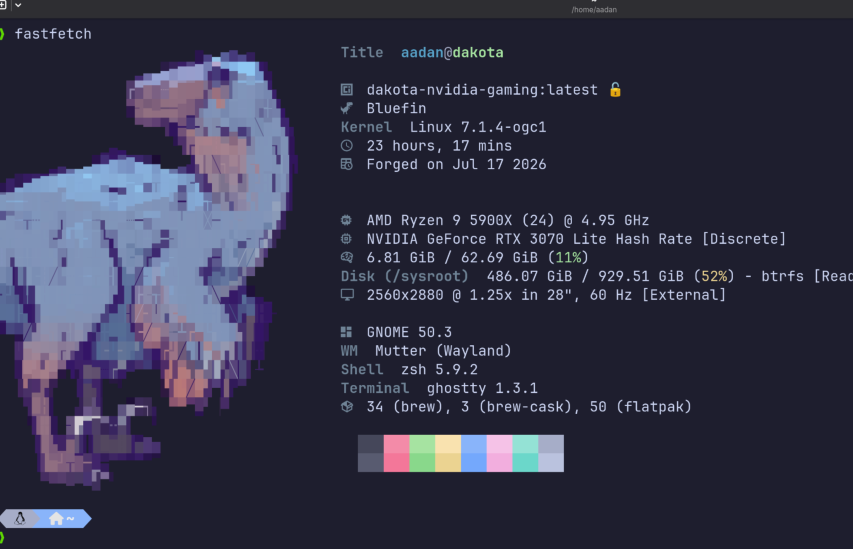Click NVIDIA GeForce RTX 3070 text
Viewport: 853px width, 549px height.
465,239
